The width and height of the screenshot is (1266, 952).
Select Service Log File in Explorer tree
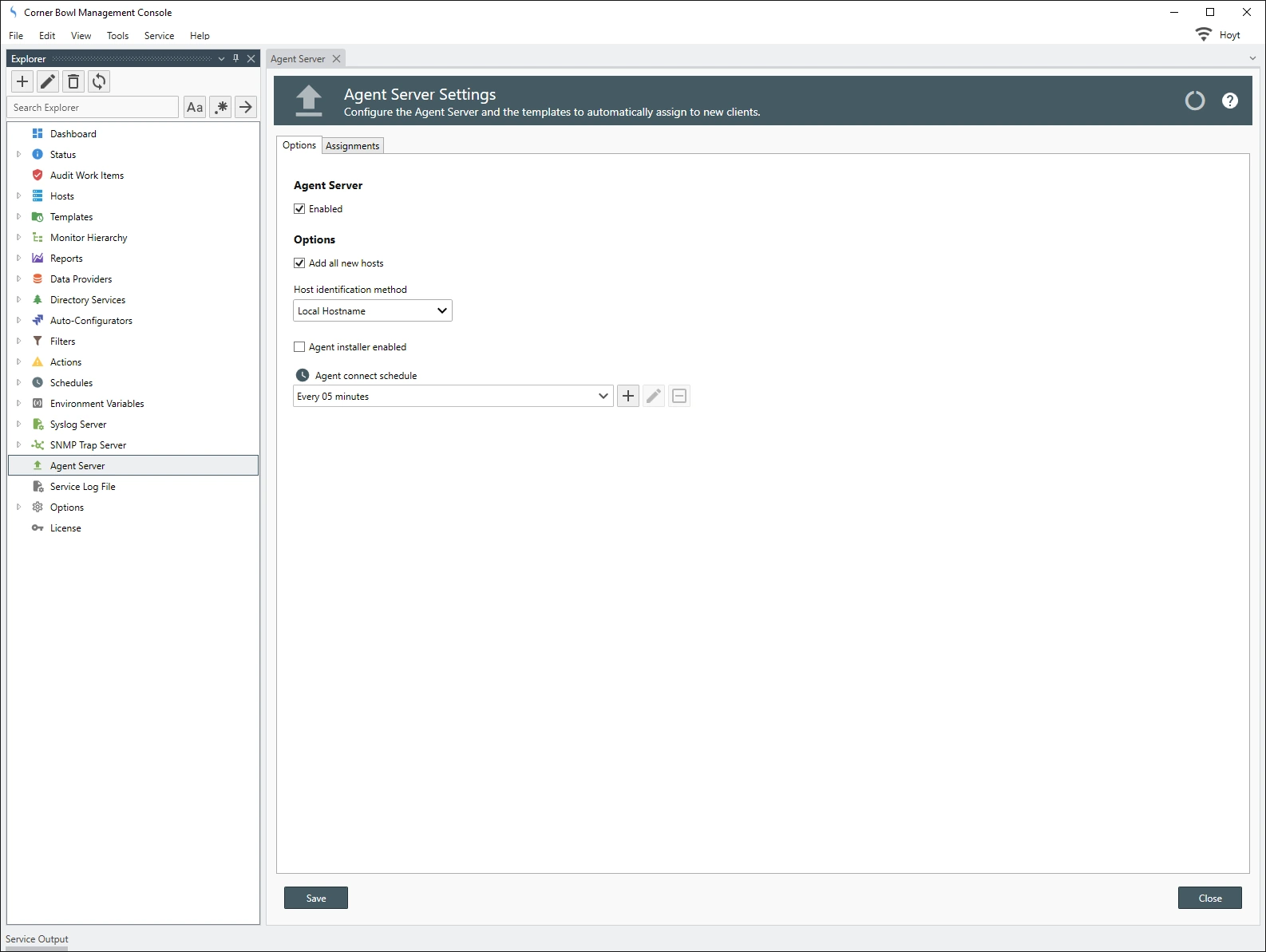[x=82, y=487]
